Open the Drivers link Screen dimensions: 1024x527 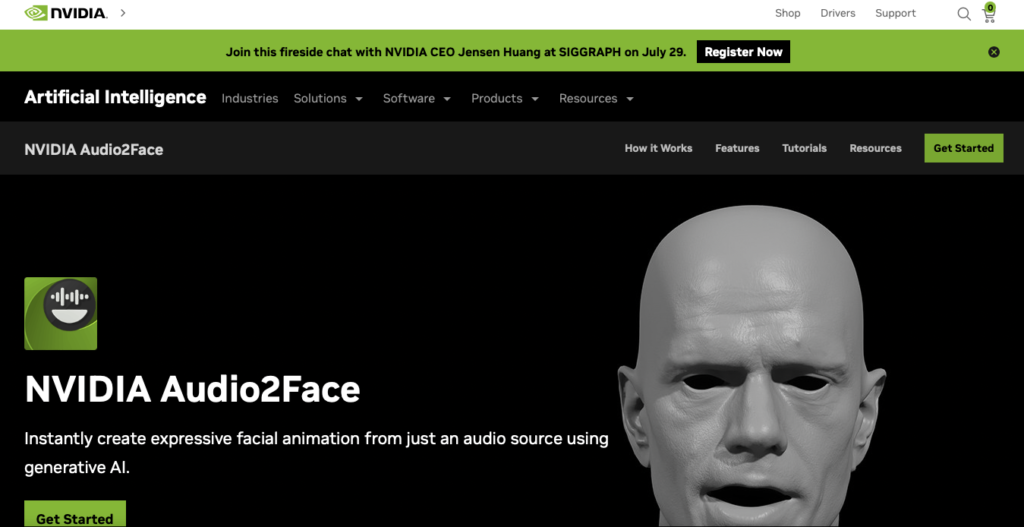pyautogui.click(x=838, y=13)
